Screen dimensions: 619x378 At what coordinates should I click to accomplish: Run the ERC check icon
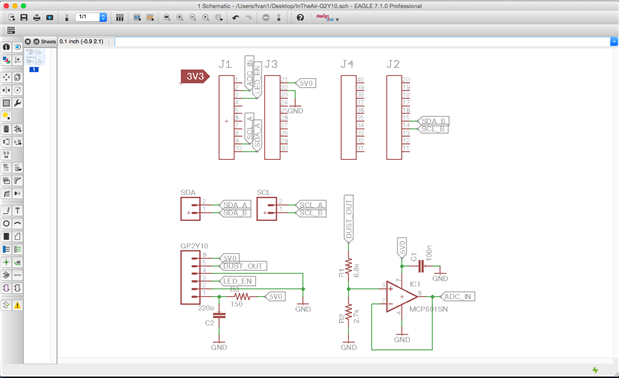[x=6, y=305]
